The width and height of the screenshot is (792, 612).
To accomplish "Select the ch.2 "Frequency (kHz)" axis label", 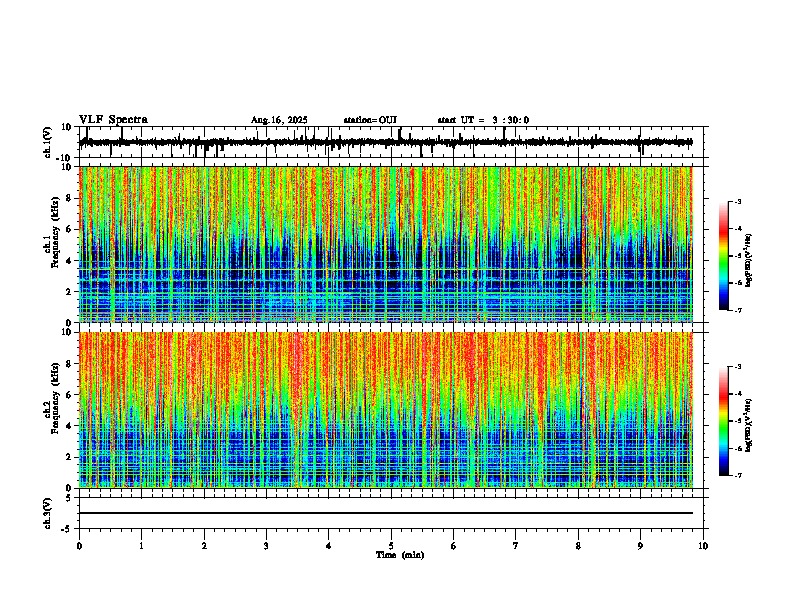I will 55,397.
